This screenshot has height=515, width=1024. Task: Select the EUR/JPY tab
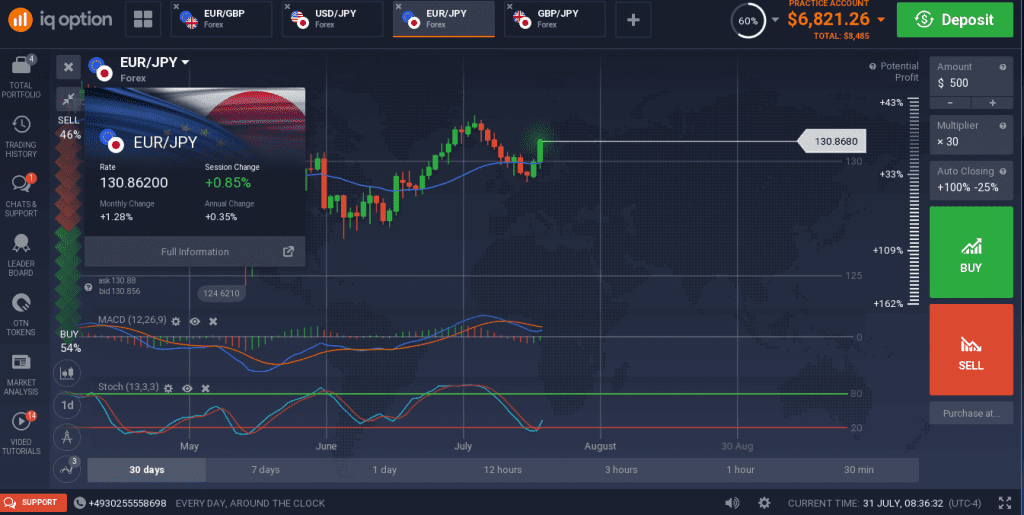pyautogui.click(x=444, y=20)
